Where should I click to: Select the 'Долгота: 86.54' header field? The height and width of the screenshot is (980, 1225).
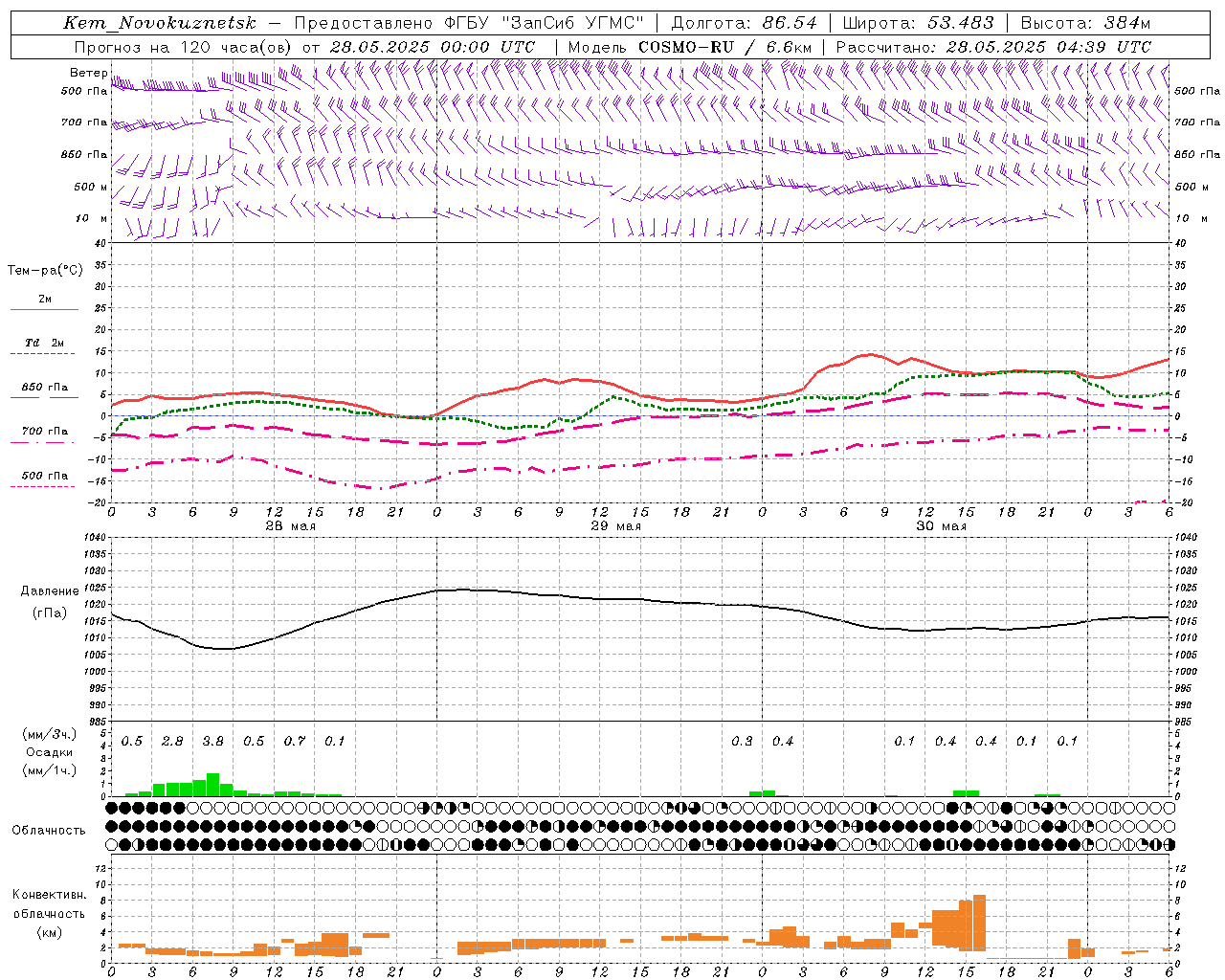[x=745, y=23]
